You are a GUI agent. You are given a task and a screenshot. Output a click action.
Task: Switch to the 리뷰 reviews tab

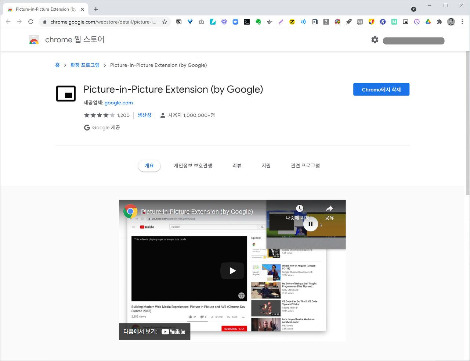237,166
